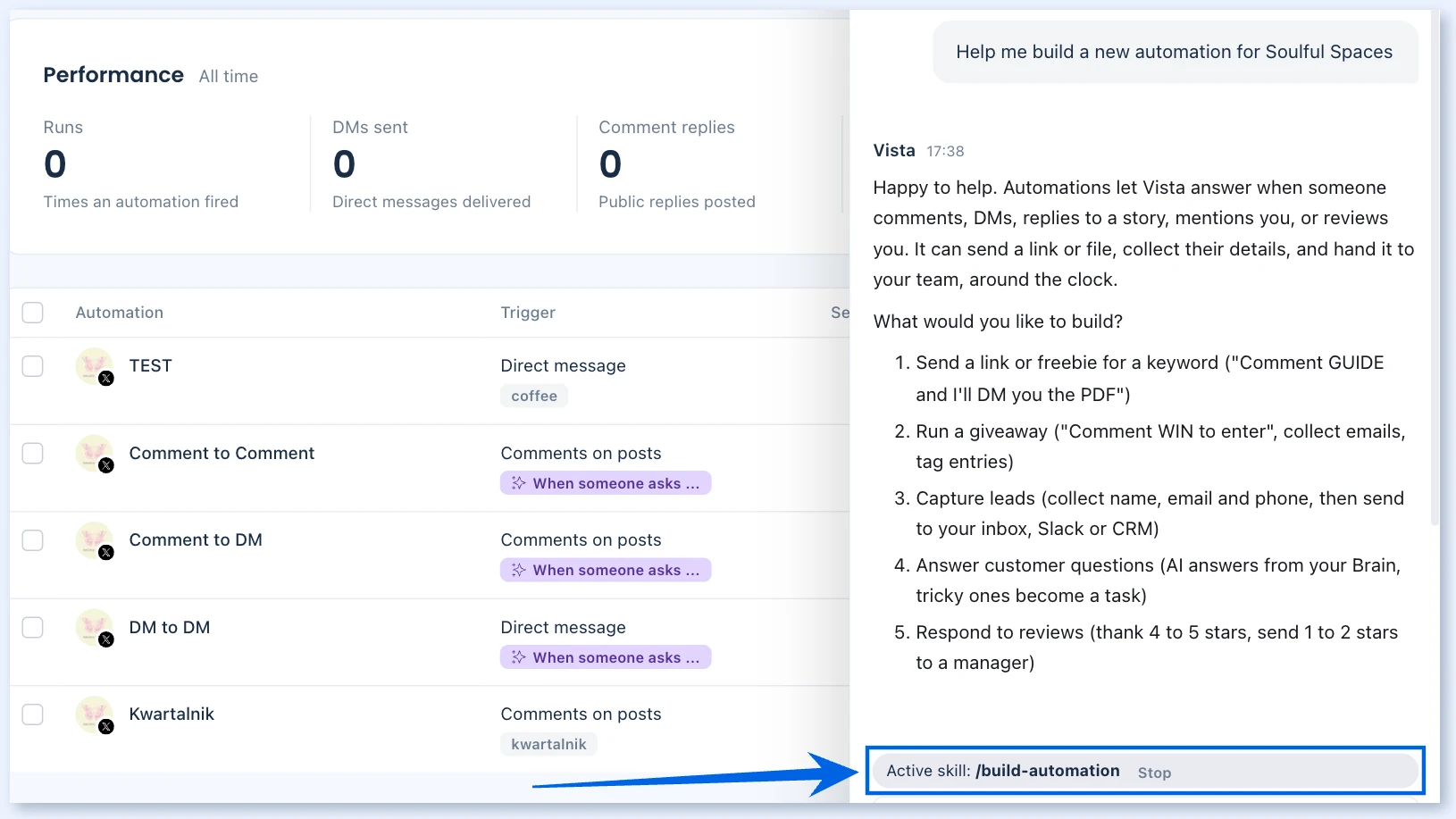Click 'When someone asks' tag under DM to DM
This screenshot has width=1456, height=819.
point(606,657)
